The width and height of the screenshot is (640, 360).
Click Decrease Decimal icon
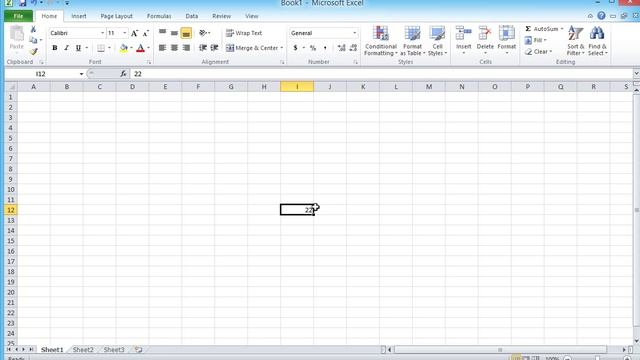click(x=353, y=48)
